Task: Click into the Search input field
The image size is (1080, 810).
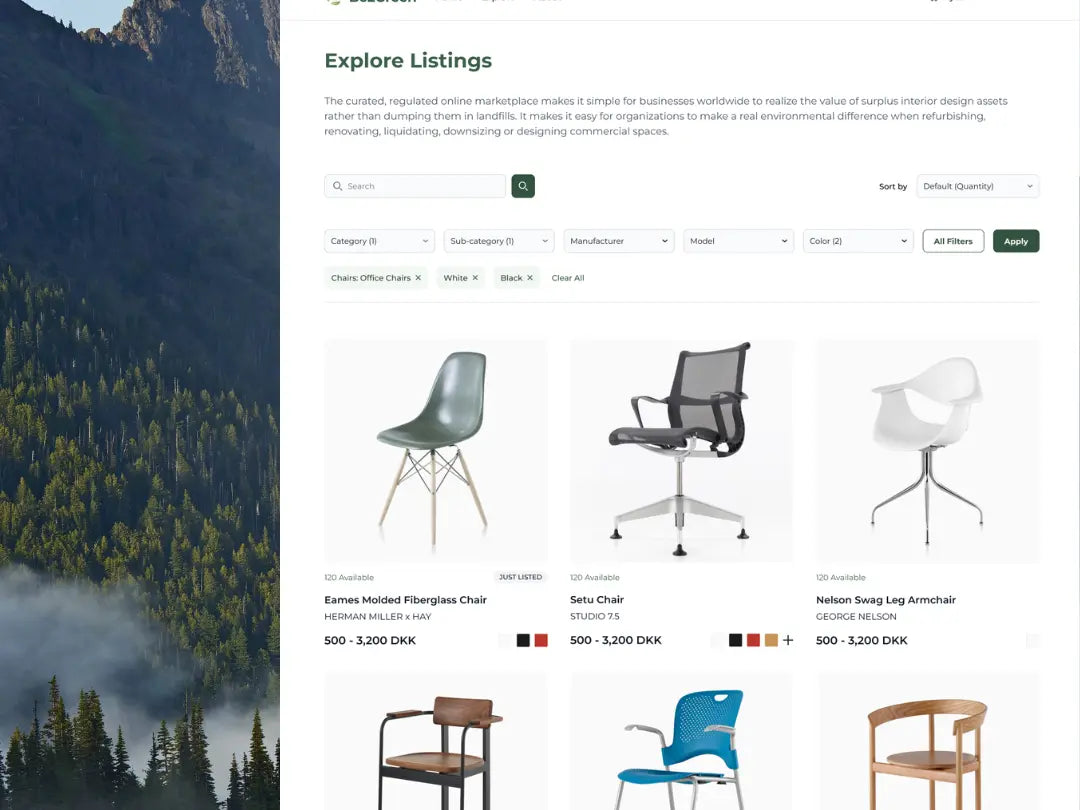Action: [415, 186]
